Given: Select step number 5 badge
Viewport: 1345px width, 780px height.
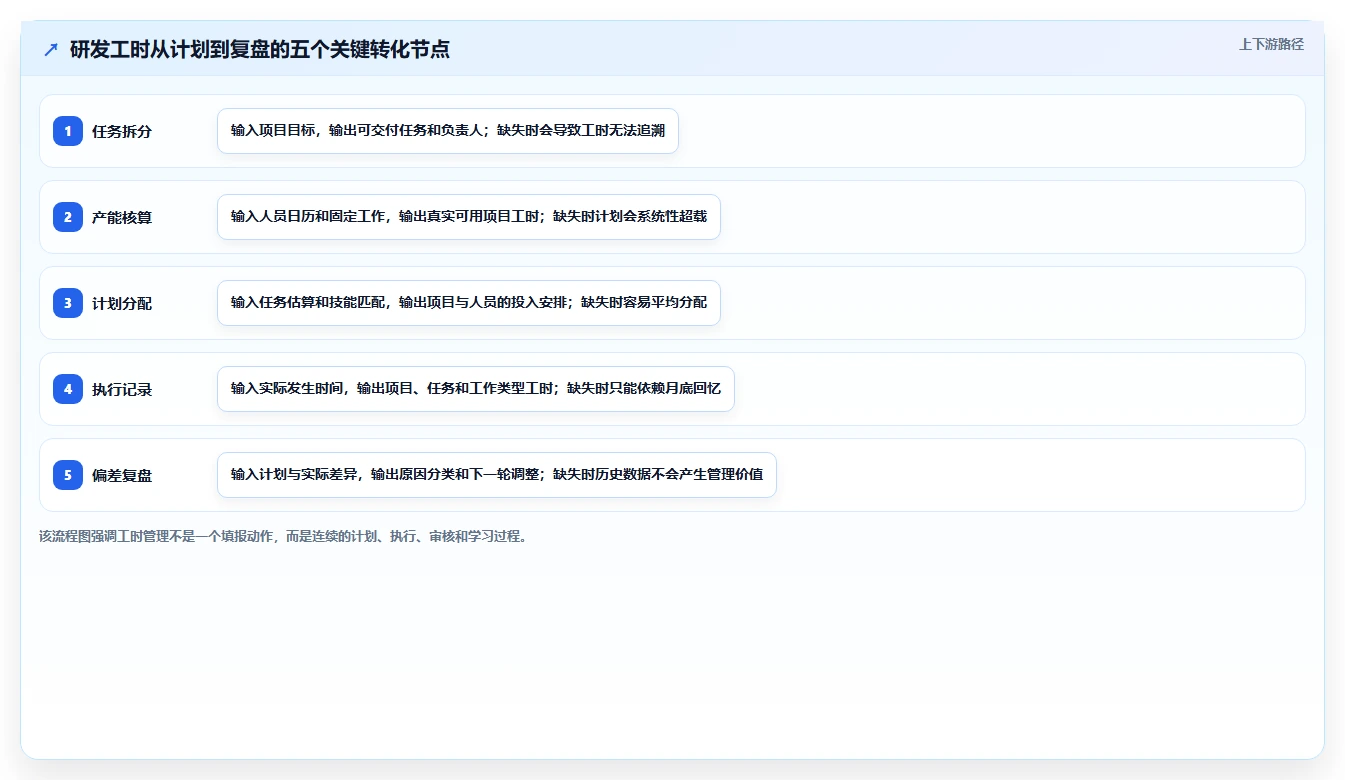Looking at the screenshot, I should pyautogui.click(x=68, y=475).
